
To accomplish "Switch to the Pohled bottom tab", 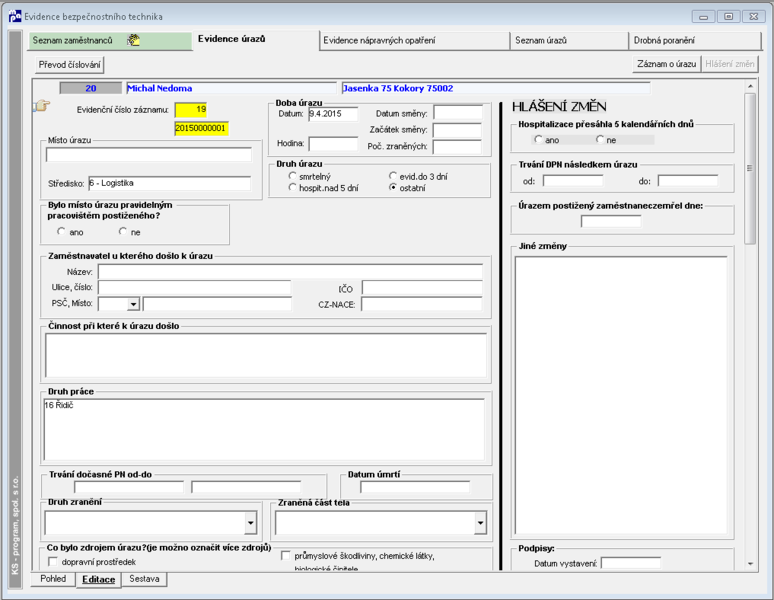I will click(53, 579).
